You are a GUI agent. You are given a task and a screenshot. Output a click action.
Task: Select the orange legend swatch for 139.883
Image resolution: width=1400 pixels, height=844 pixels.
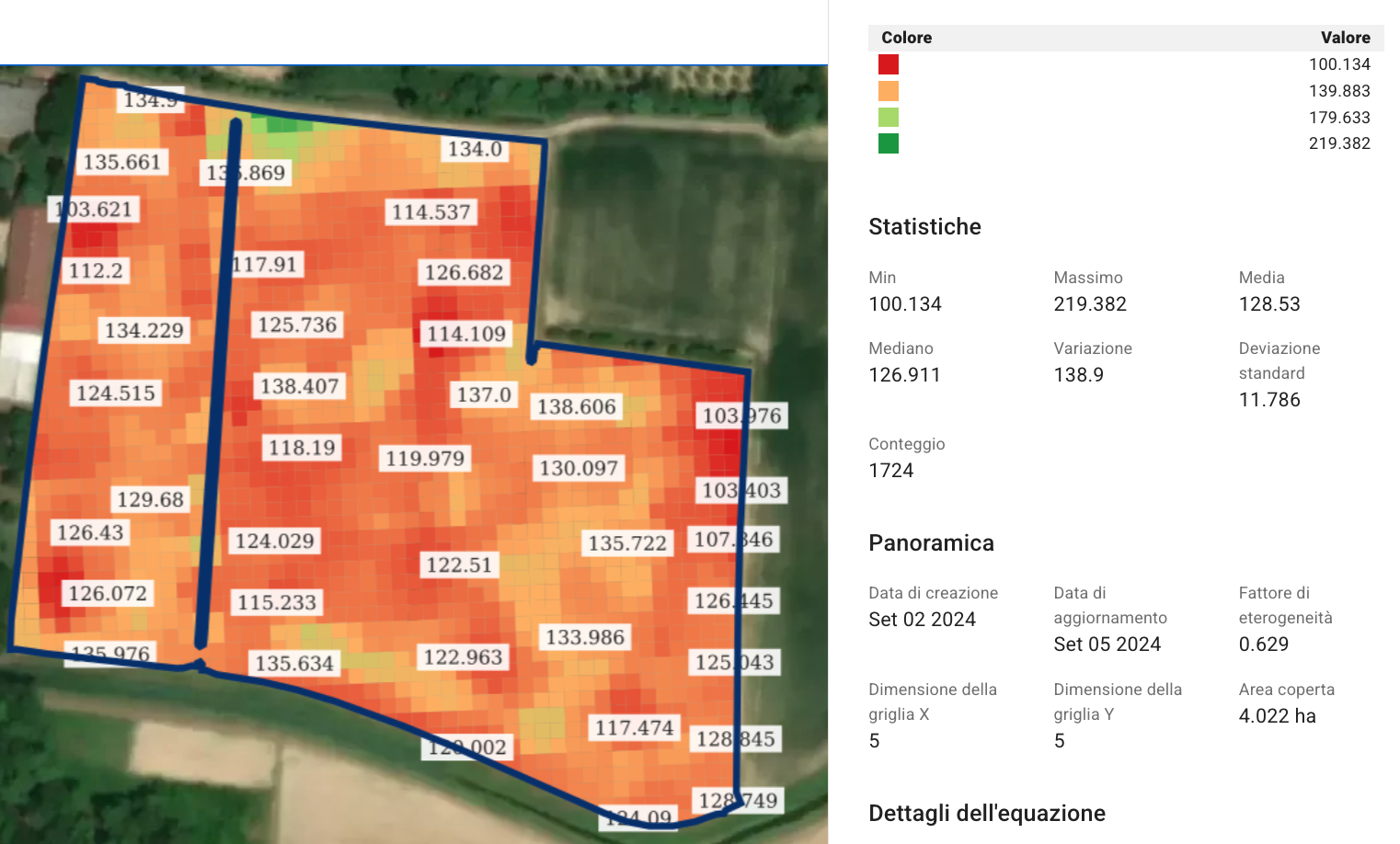coord(888,91)
